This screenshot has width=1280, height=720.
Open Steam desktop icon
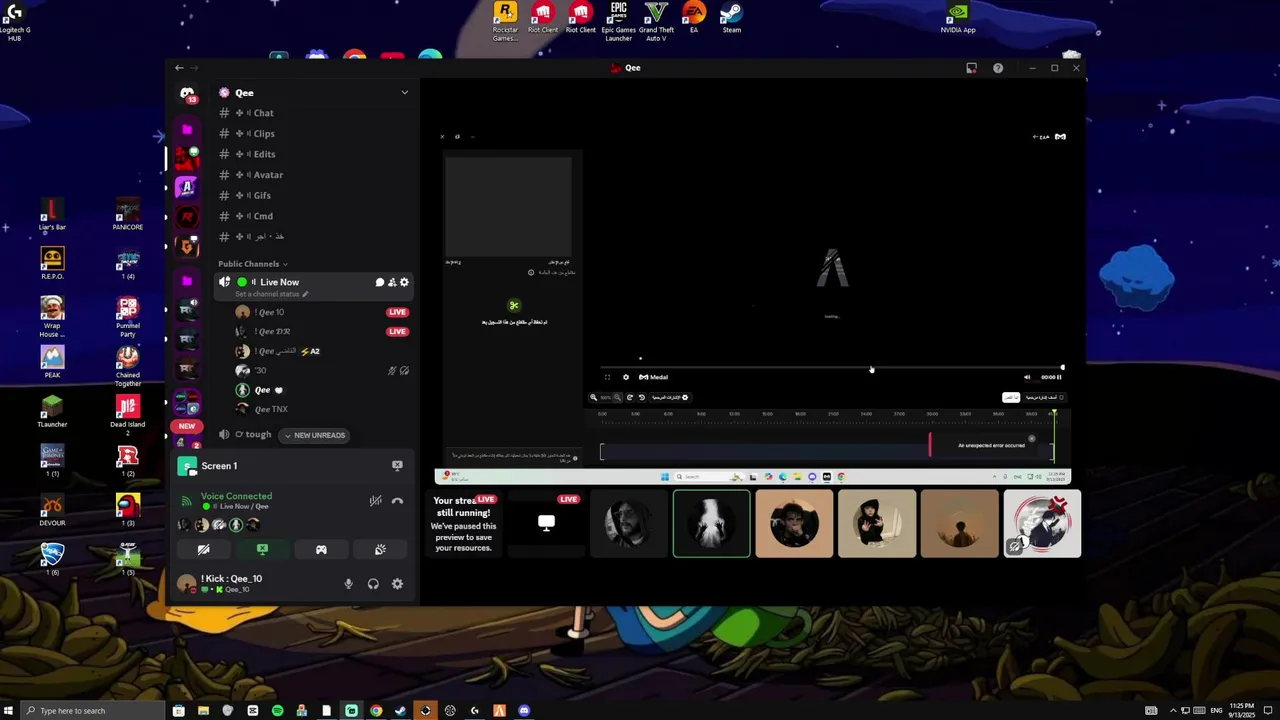coord(732,18)
